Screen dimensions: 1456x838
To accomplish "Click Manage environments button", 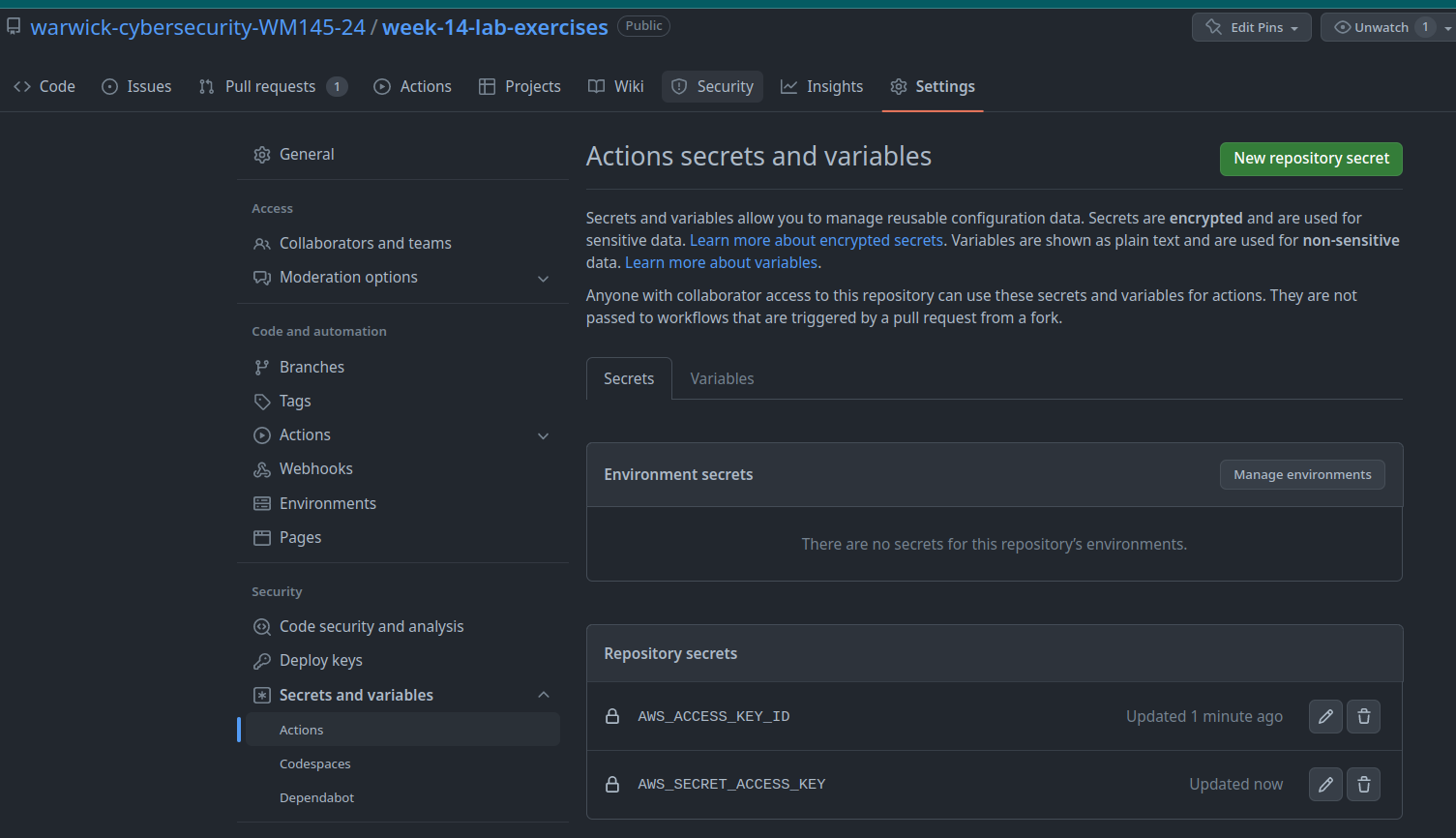I will pos(1302,474).
